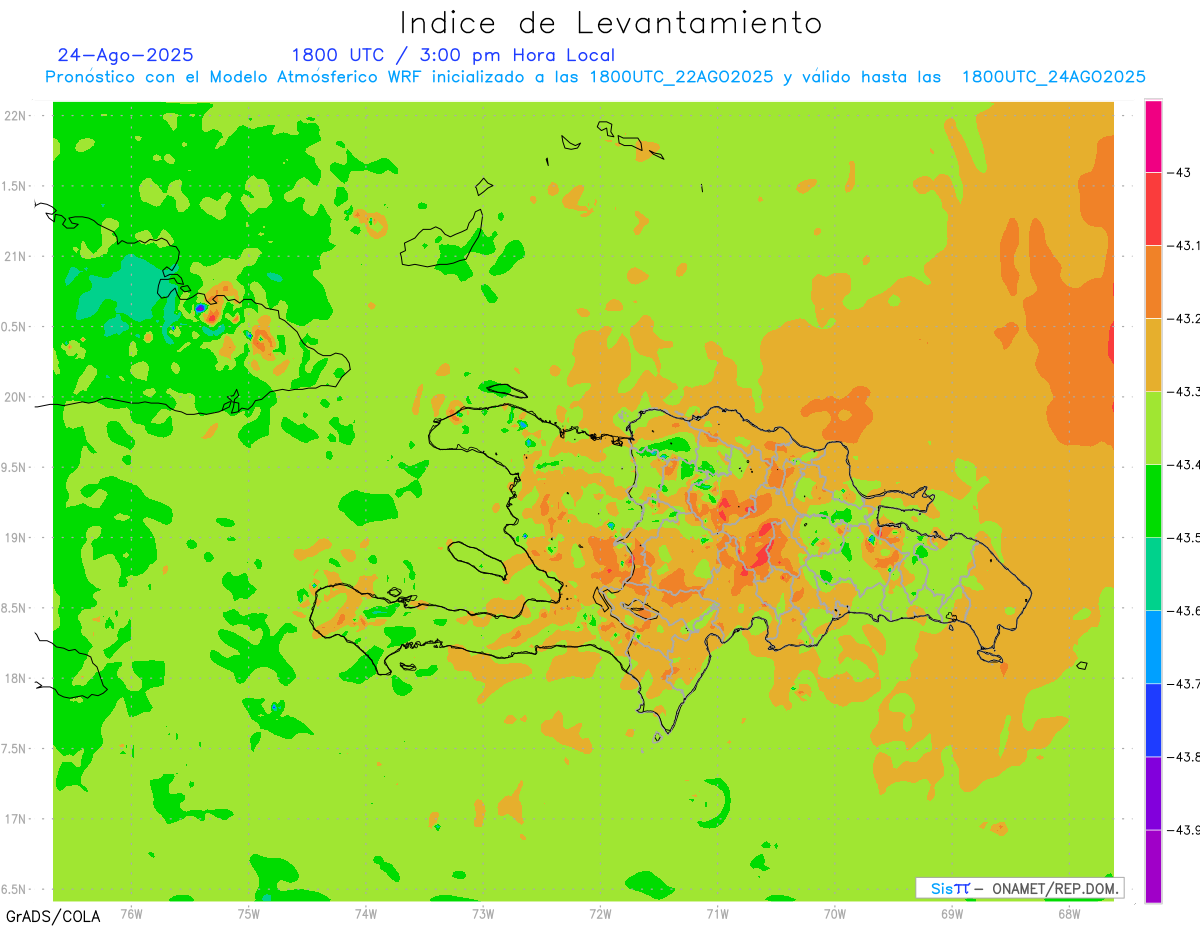
Task: Click the 'GrADS/COLA' credit label
Action: (53, 916)
